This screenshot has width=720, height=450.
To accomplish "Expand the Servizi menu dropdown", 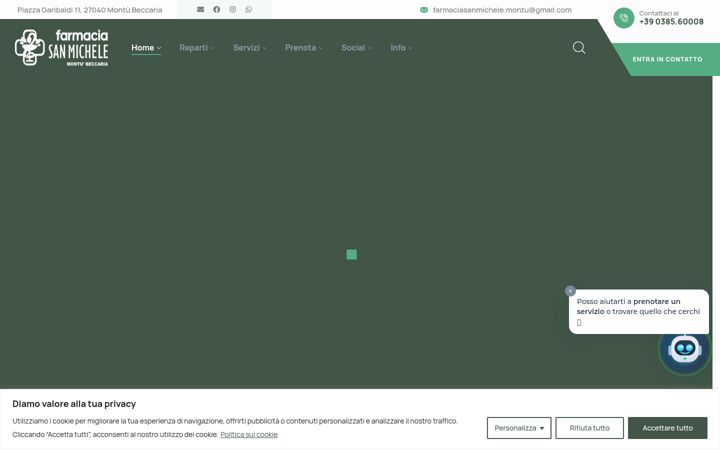I will [x=250, y=47].
